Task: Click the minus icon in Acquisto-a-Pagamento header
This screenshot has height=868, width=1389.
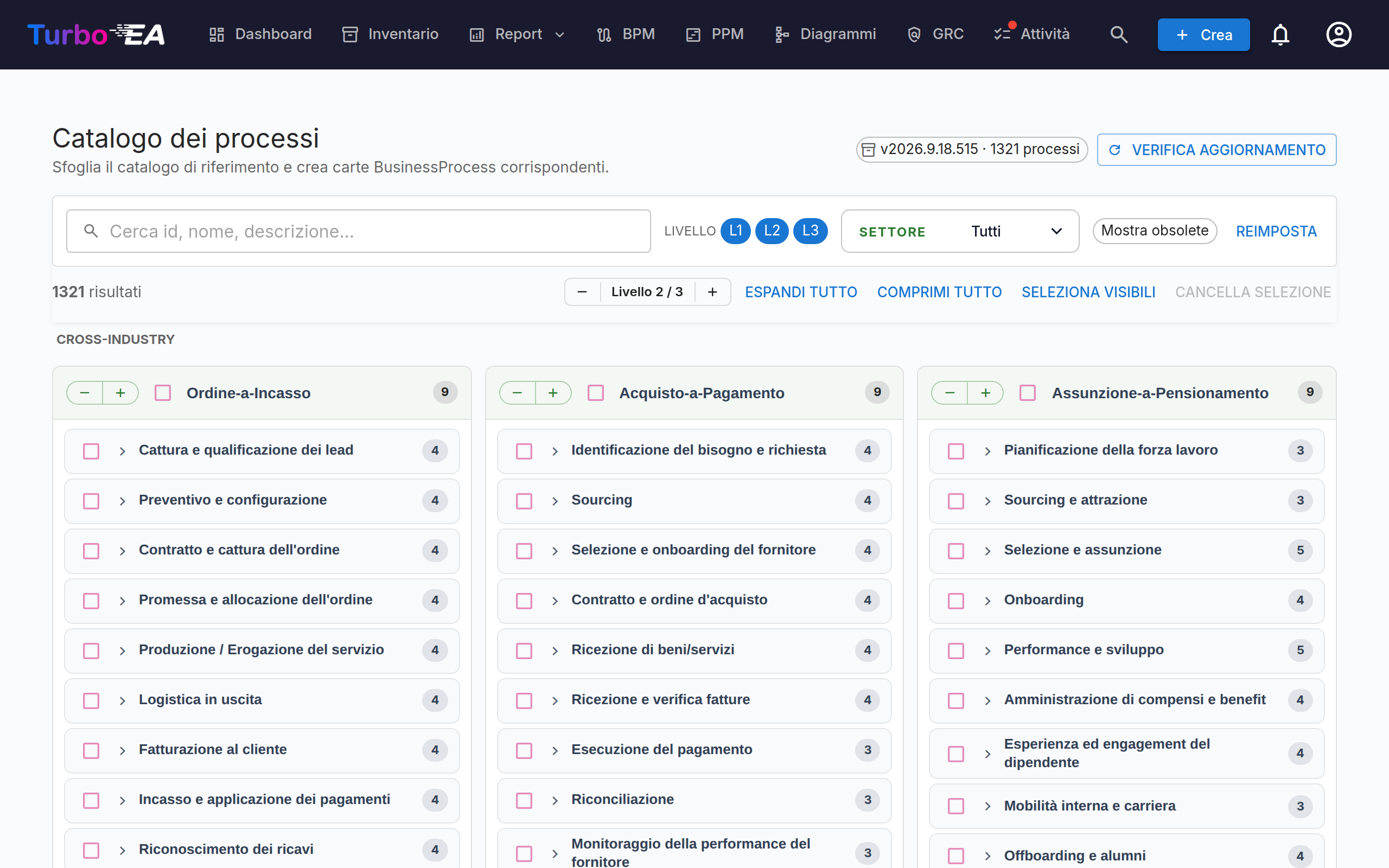Action: coord(517,393)
